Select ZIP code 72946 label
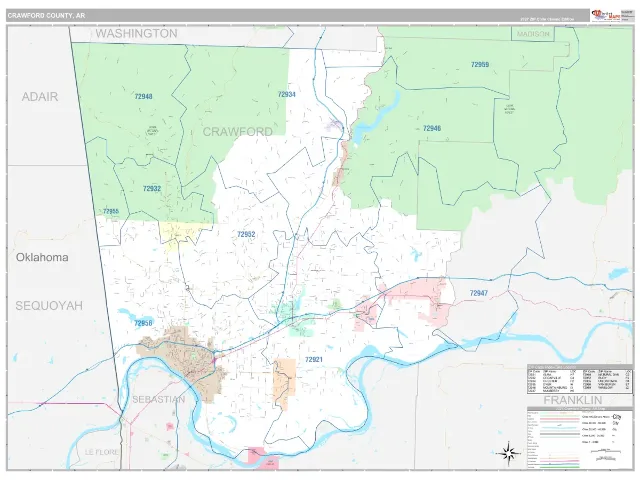The image size is (640, 480). point(431,129)
